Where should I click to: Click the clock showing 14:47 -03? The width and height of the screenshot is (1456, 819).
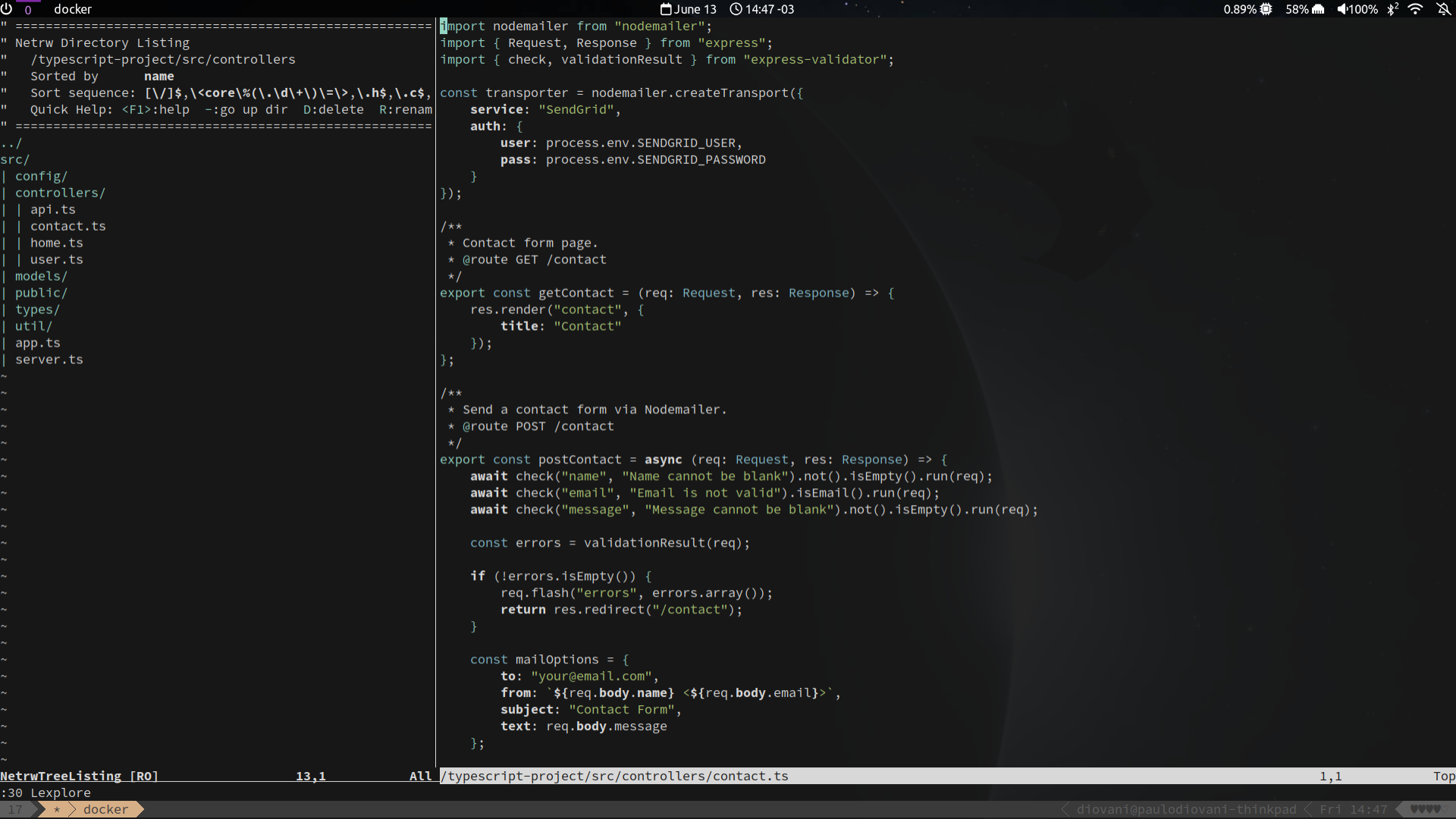761,9
